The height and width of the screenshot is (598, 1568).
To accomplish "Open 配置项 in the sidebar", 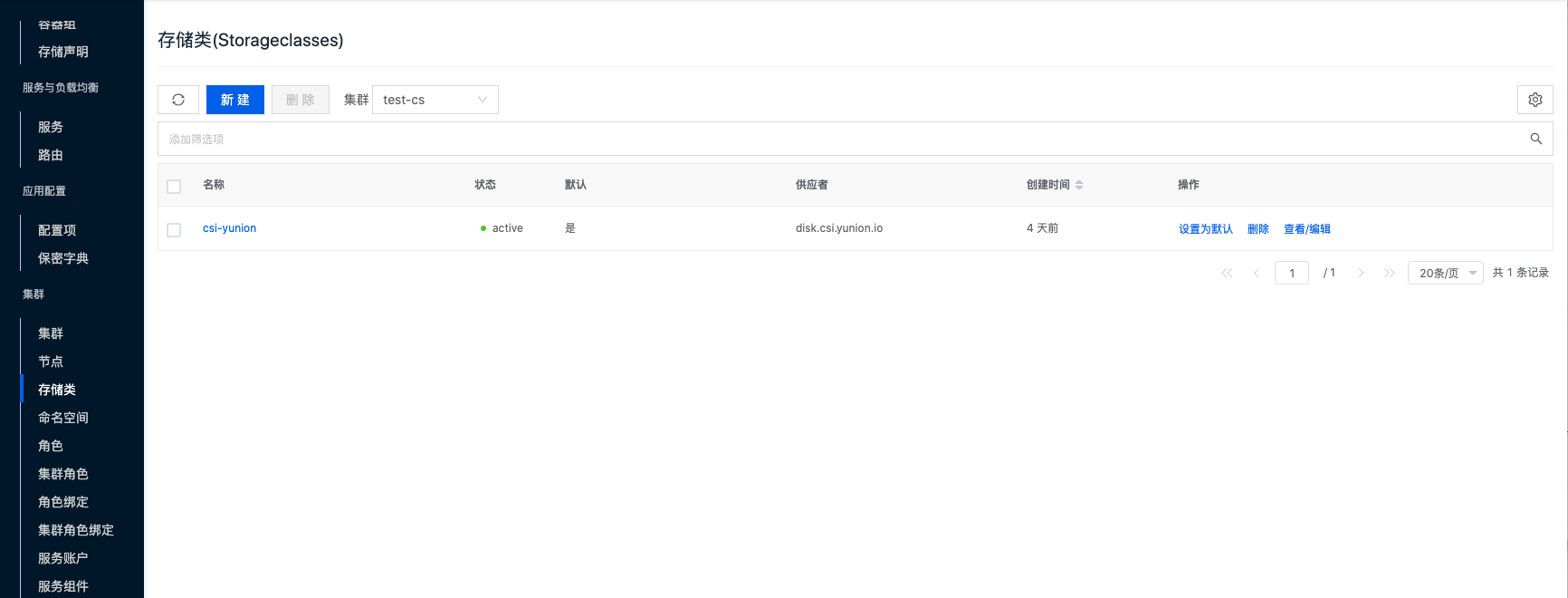I will 57,230.
